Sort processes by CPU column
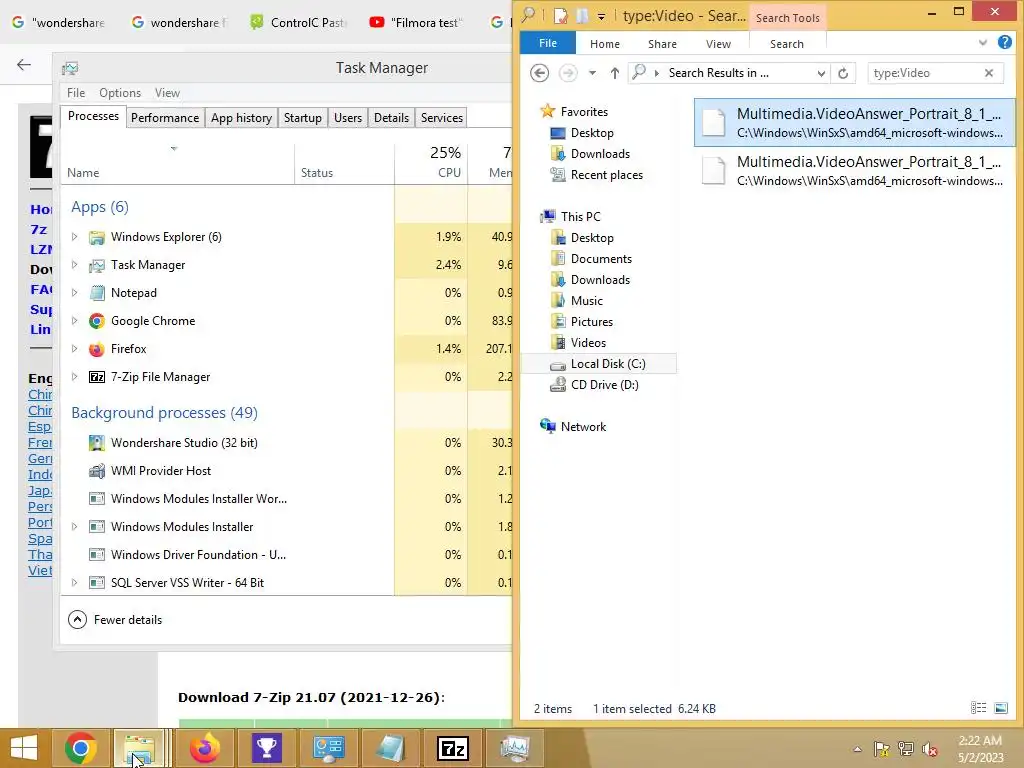Viewport: 1024px width, 768px height. pyautogui.click(x=432, y=162)
